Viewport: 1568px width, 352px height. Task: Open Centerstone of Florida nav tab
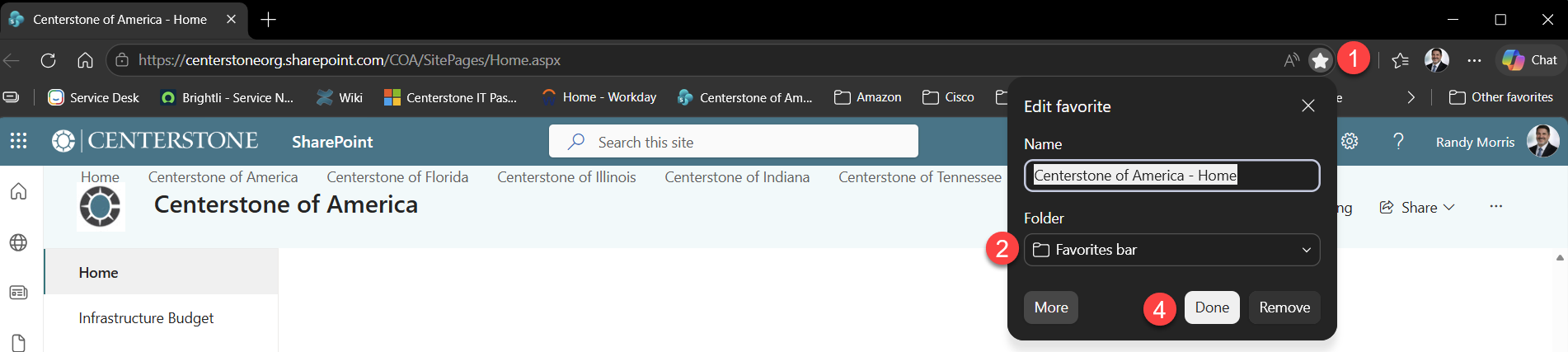coord(397,177)
